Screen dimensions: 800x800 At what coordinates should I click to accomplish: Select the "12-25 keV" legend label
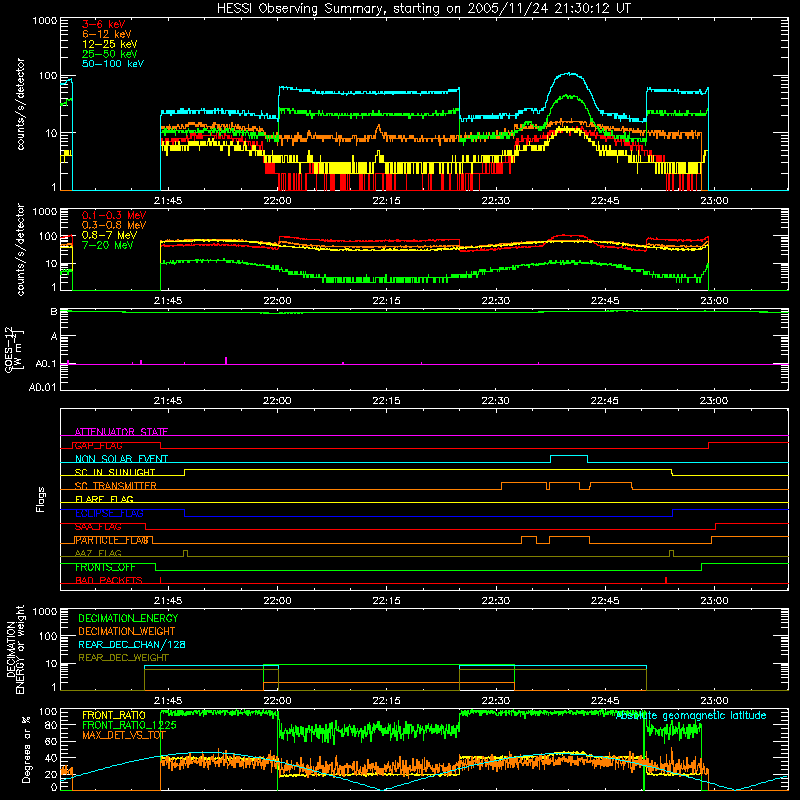click(x=110, y=44)
